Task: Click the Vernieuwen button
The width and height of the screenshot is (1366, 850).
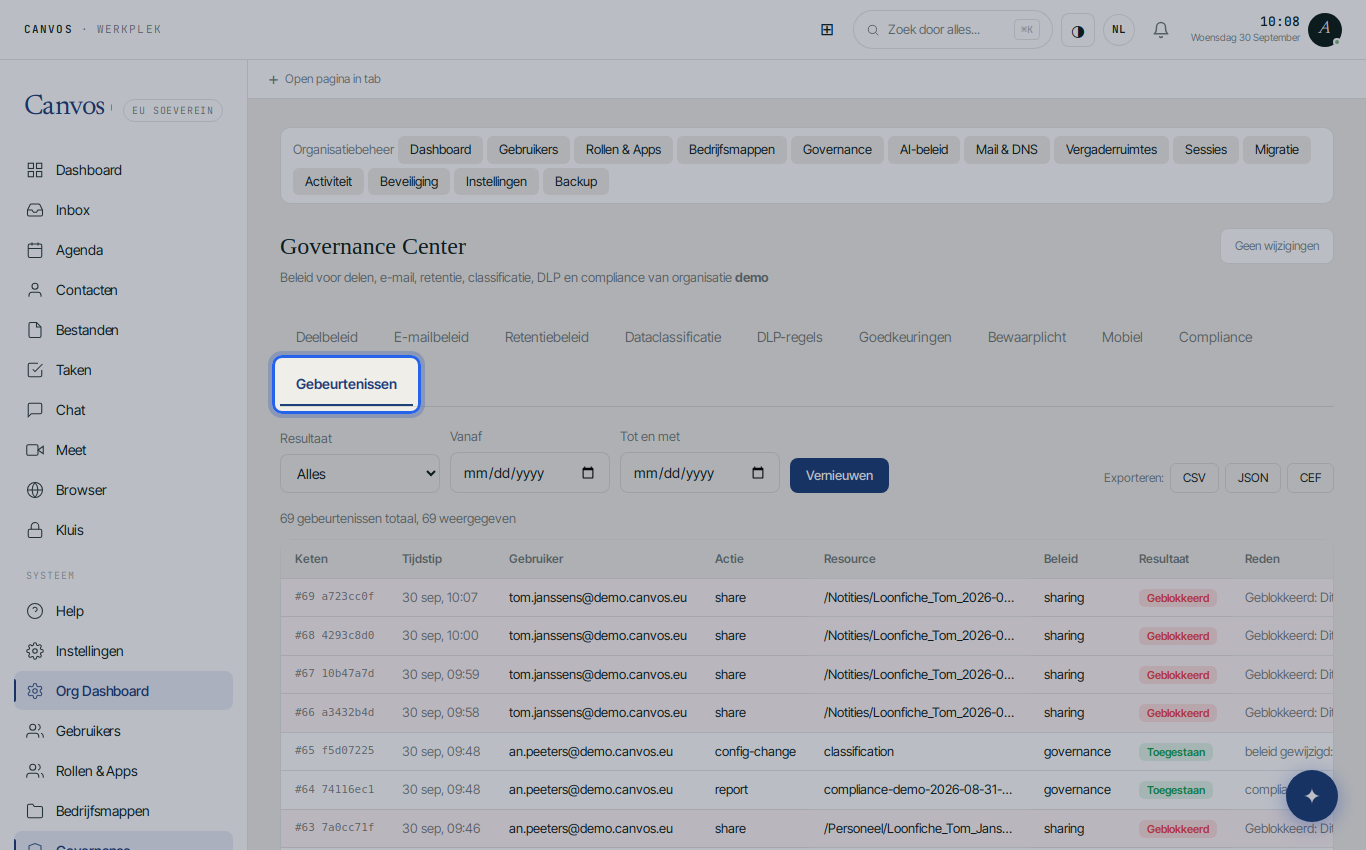Action: pyautogui.click(x=839, y=475)
